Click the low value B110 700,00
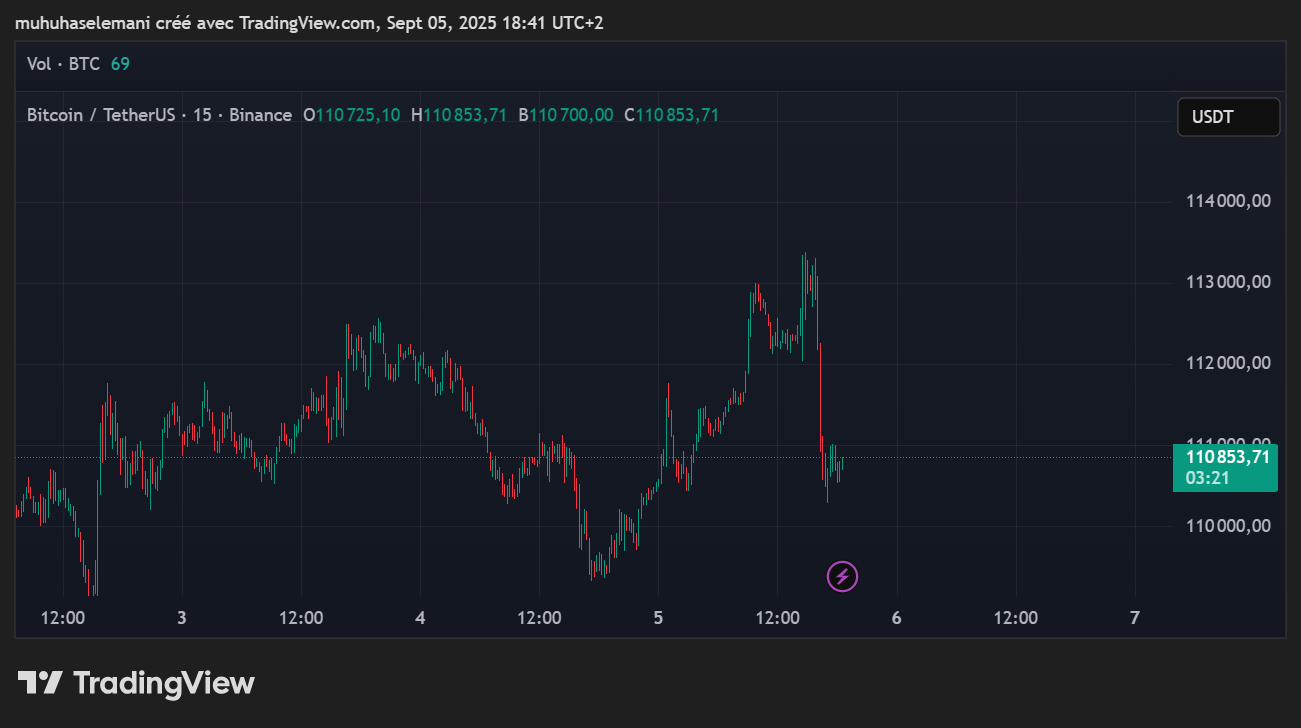Image resolution: width=1301 pixels, height=728 pixels. (566, 115)
